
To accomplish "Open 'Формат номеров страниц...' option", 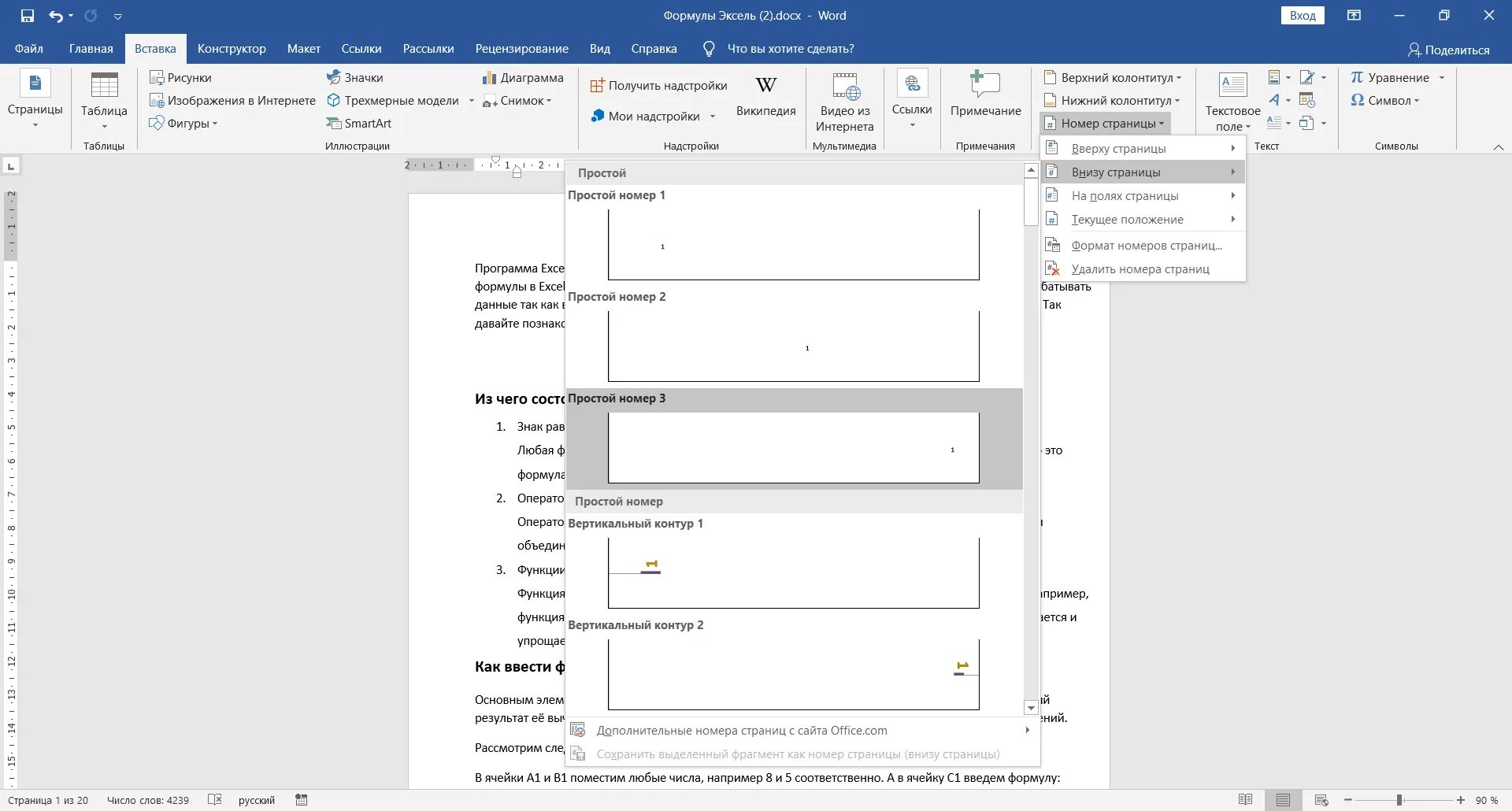I will [1143, 245].
